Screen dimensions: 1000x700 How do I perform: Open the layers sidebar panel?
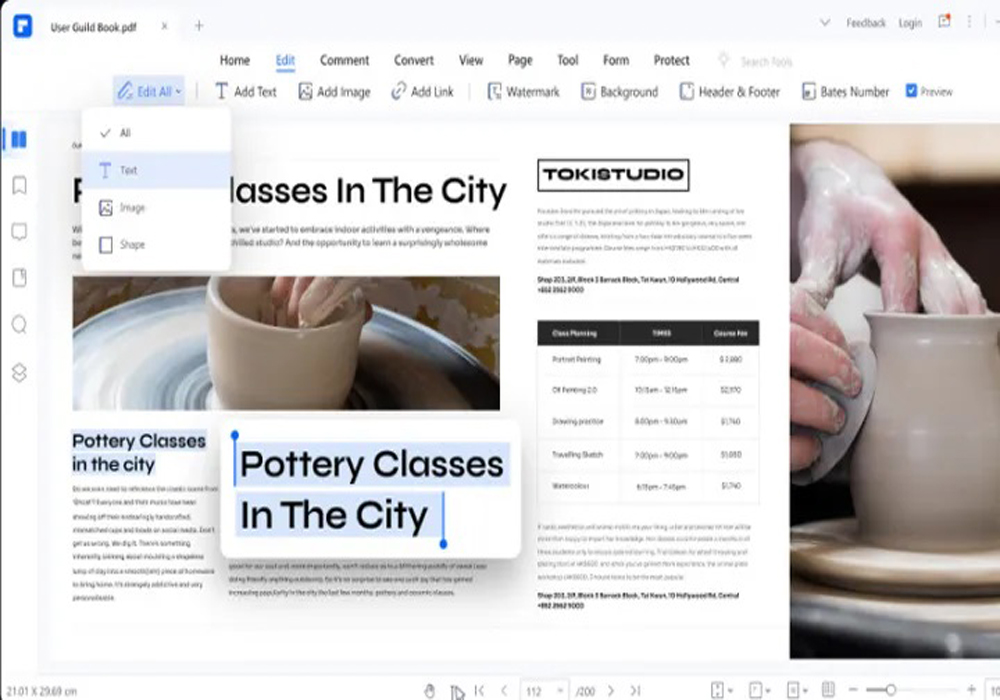tap(19, 372)
